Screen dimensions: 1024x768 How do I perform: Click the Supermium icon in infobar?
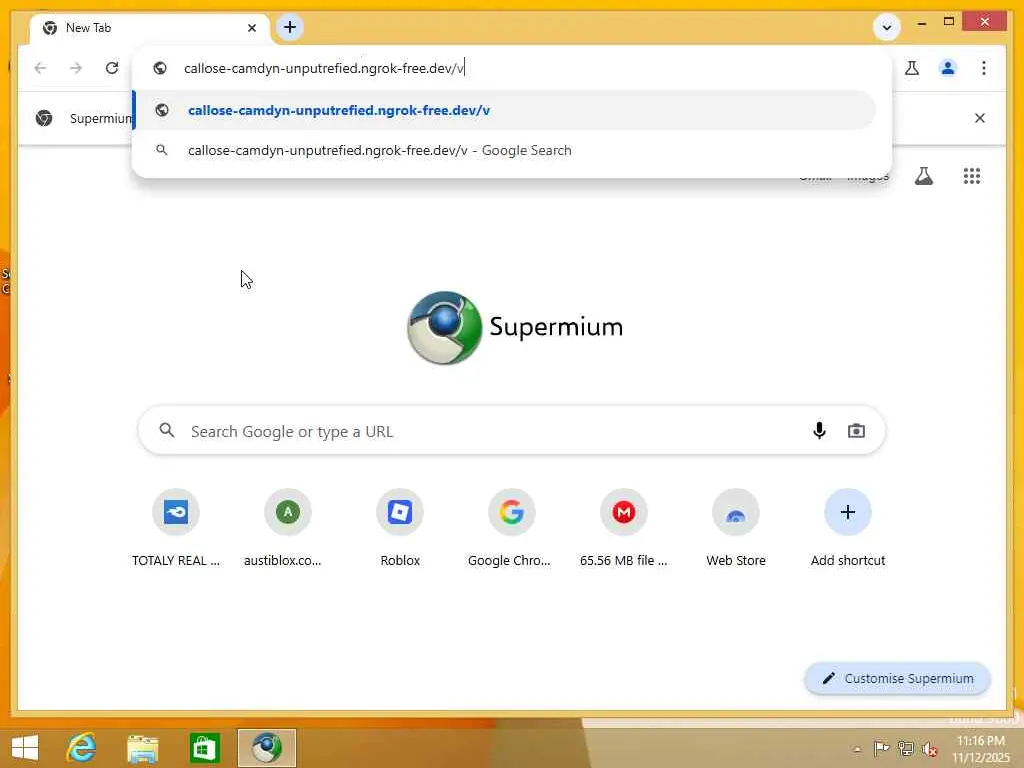(44, 118)
